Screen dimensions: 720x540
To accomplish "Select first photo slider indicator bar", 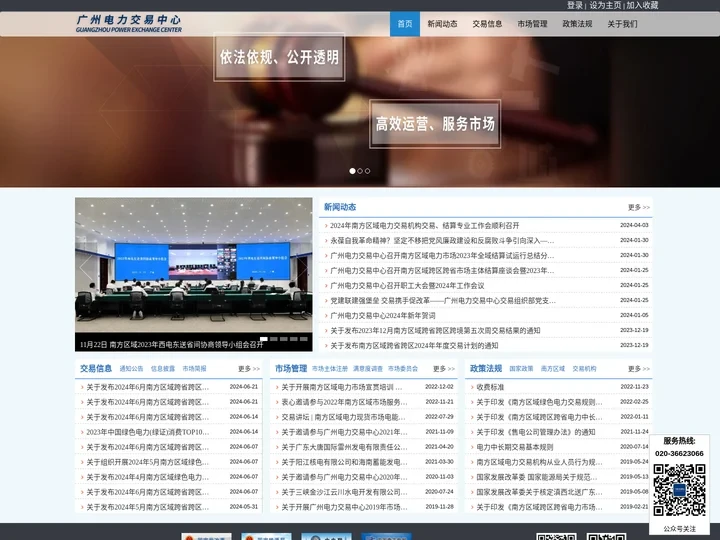I will (x=264, y=339).
